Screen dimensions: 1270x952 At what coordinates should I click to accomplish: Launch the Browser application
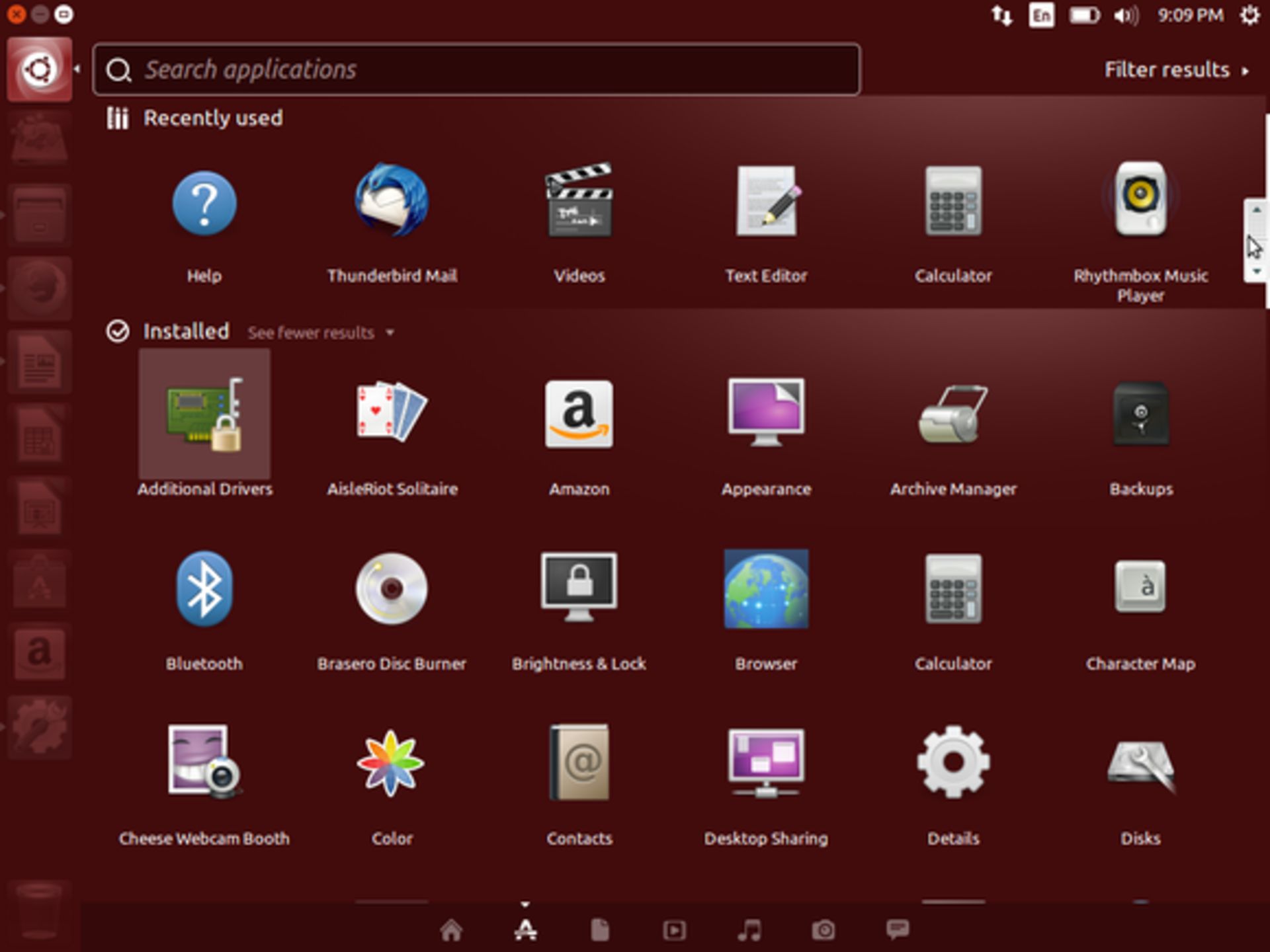point(767,588)
